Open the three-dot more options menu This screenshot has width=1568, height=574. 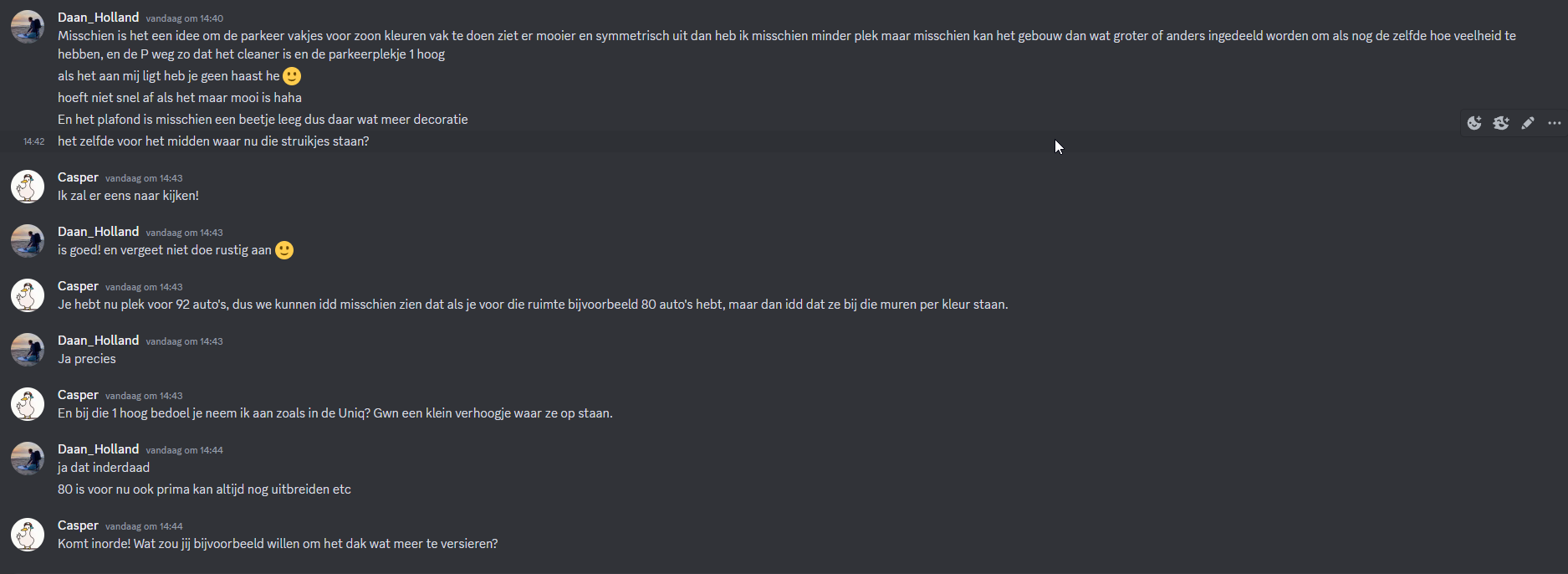(1555, 123)
